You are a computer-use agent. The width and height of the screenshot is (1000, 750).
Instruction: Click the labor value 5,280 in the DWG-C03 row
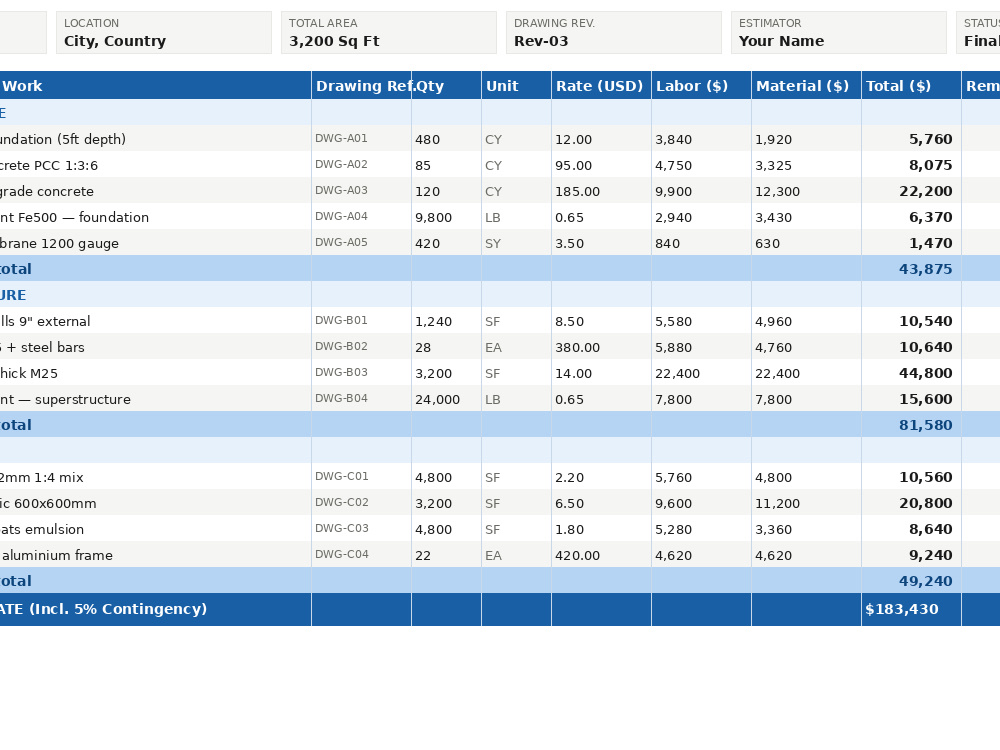[x=673, y=530]
